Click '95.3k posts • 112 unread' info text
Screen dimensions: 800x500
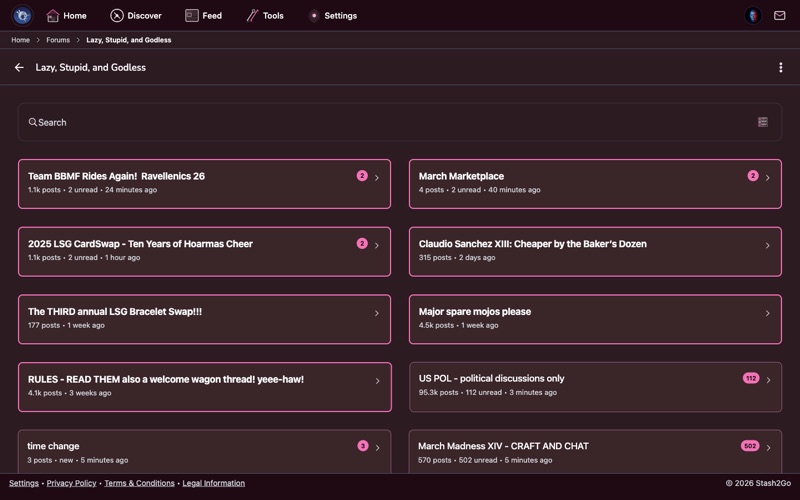(x=460, y=392)
